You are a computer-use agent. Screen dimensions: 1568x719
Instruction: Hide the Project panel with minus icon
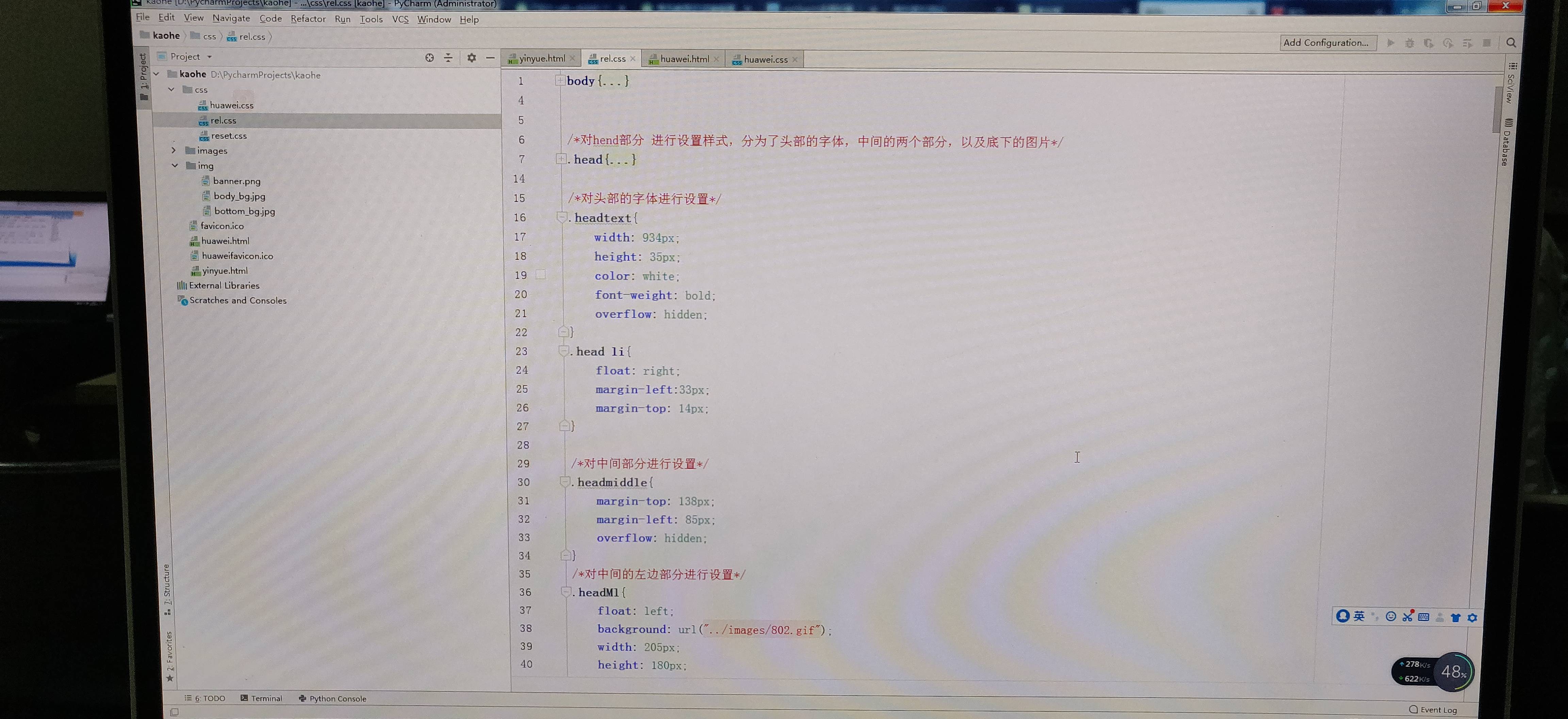[x=490, y=57]
